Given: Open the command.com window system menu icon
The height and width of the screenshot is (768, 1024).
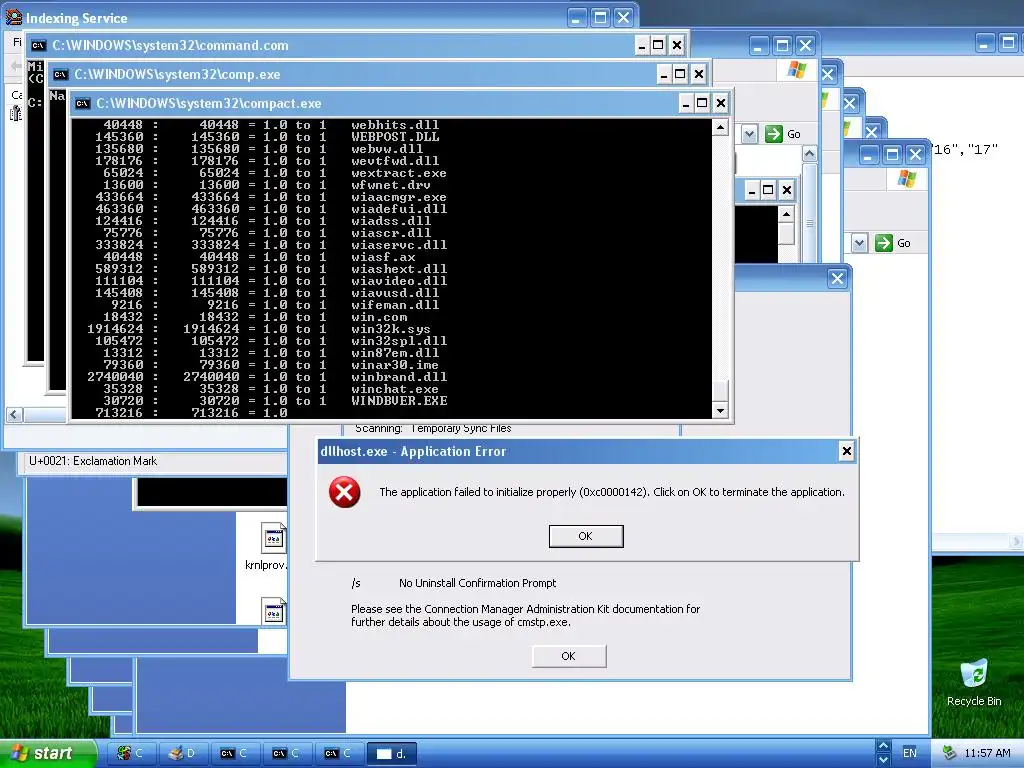Looking at the screenshot, I should pos(39,45).
